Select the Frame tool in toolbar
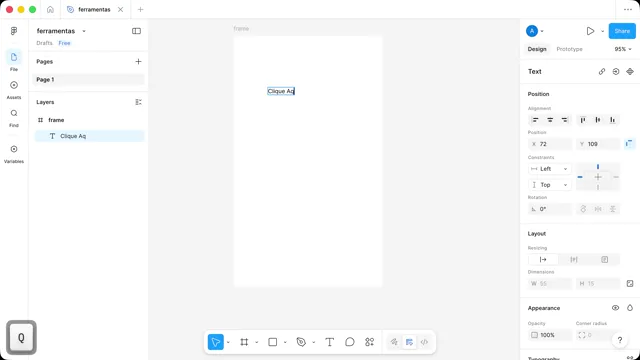Image resolution: width=640 pixels, height=360 pixels. pyautogui.click(x=244, y=342)
